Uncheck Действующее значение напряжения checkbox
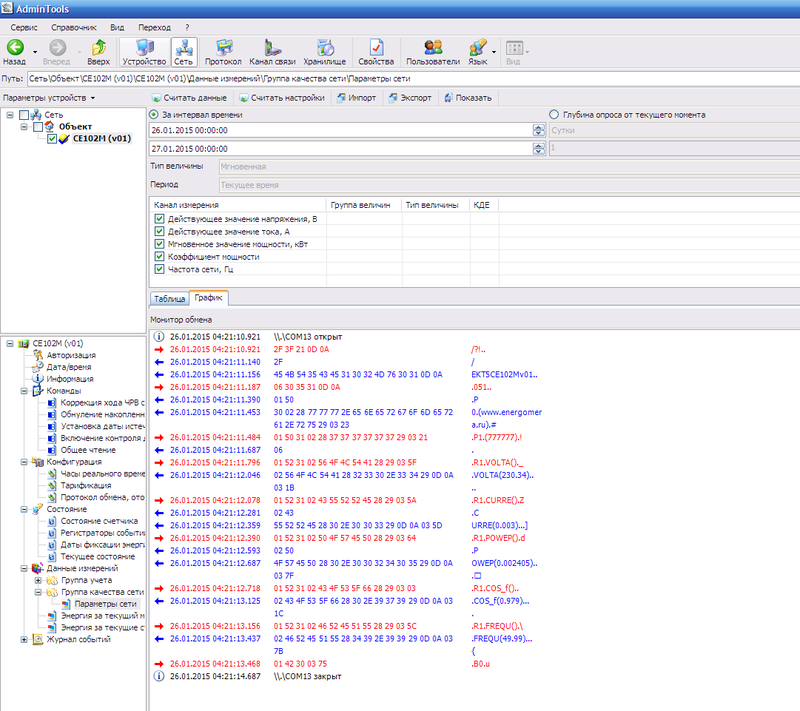The height and width of the screenshot is (711, 800). (x=159, y=218)
